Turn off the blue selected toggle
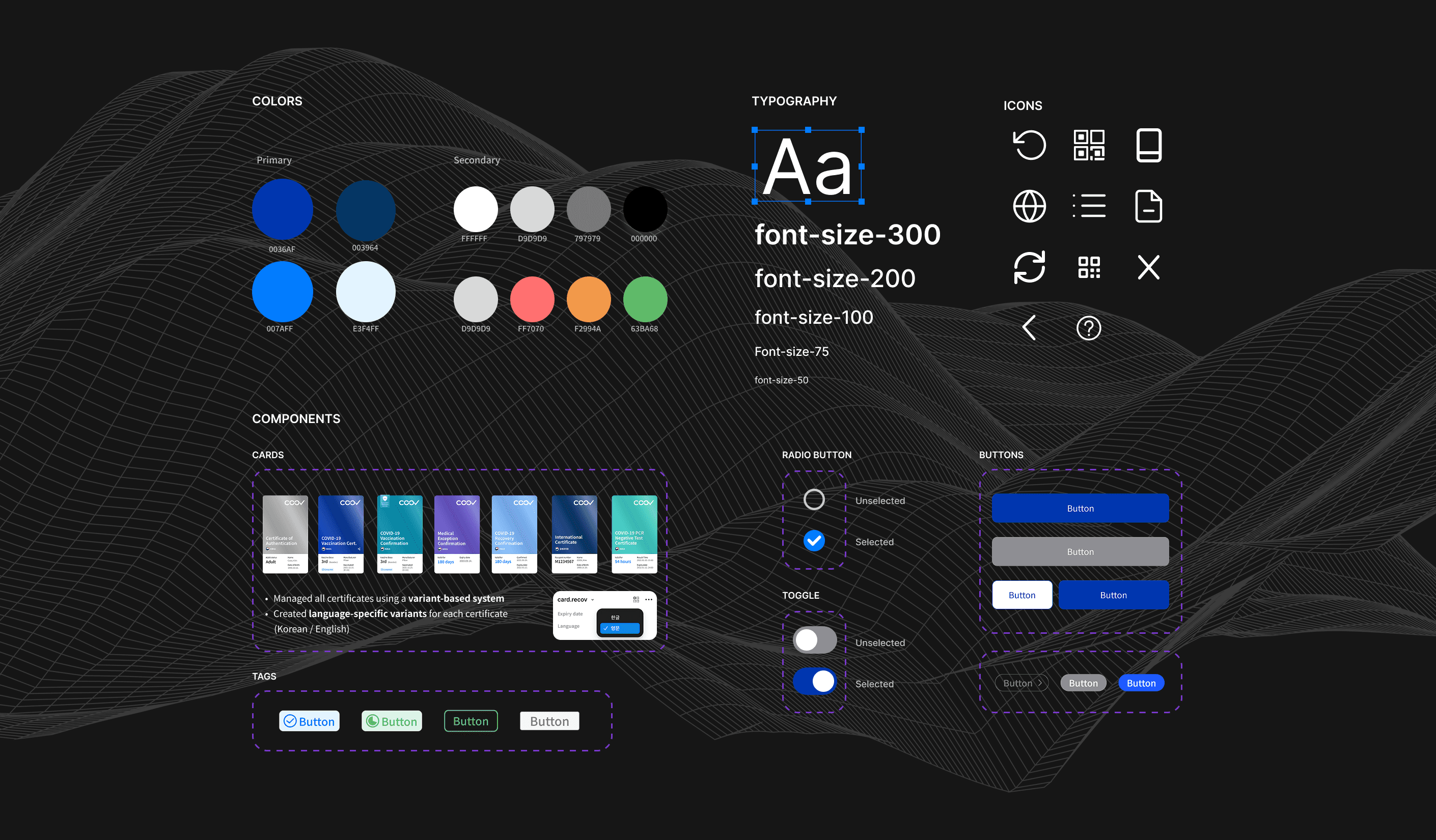 (814, 682)
